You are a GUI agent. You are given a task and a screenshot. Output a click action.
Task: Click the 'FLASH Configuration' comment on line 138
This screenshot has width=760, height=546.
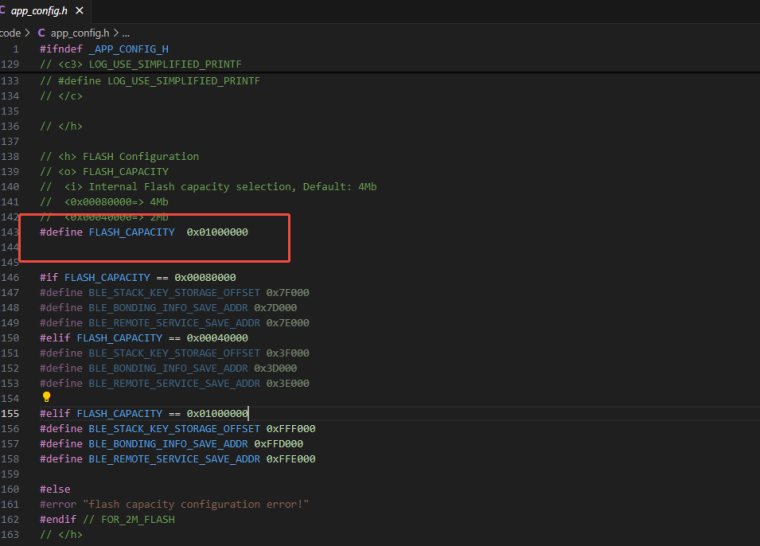tap(141, 156)
